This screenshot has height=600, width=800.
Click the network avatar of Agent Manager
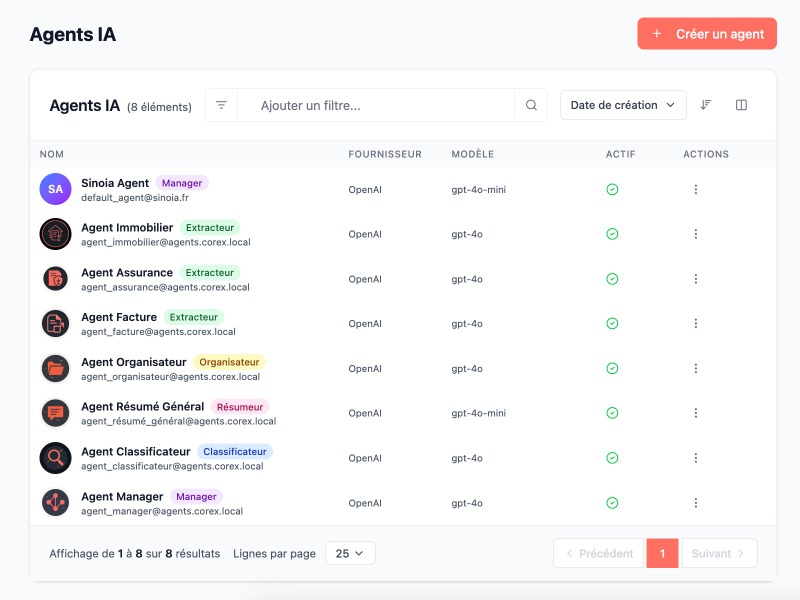pyautogui.click(x=55, y=503)
